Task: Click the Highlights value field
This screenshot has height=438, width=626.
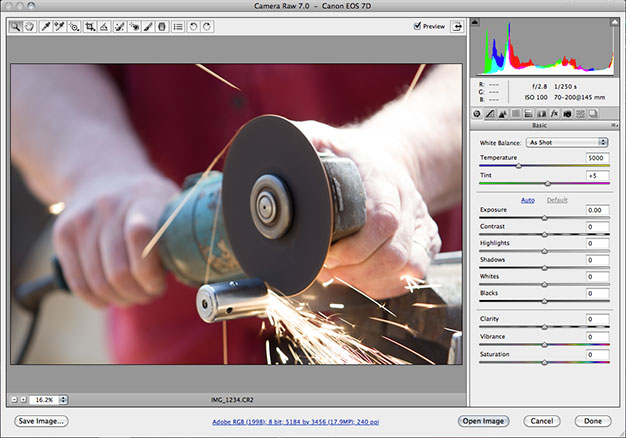Action: point(597,244)
